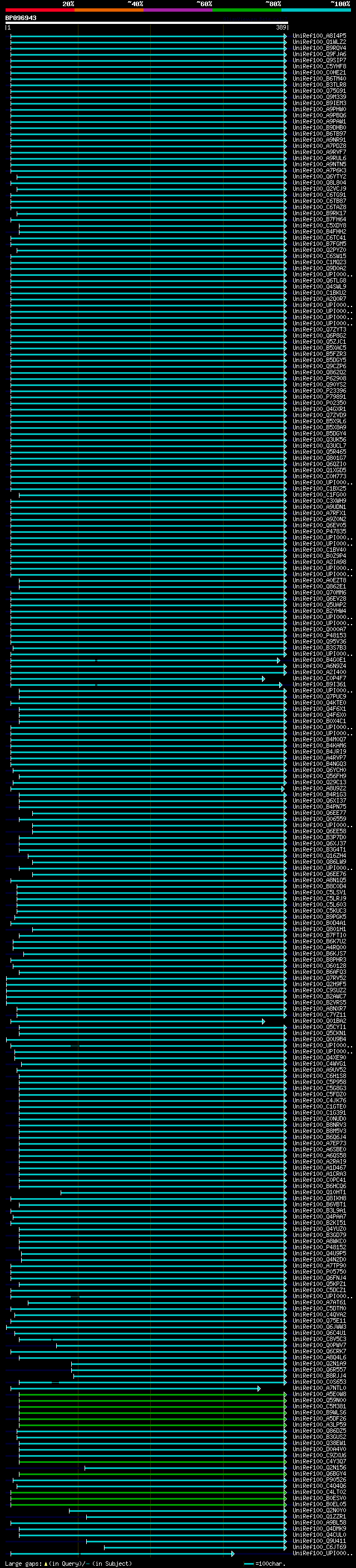Click the 389 query length label
Viewport: 356px width, 1568px height.
coord(280,27)
